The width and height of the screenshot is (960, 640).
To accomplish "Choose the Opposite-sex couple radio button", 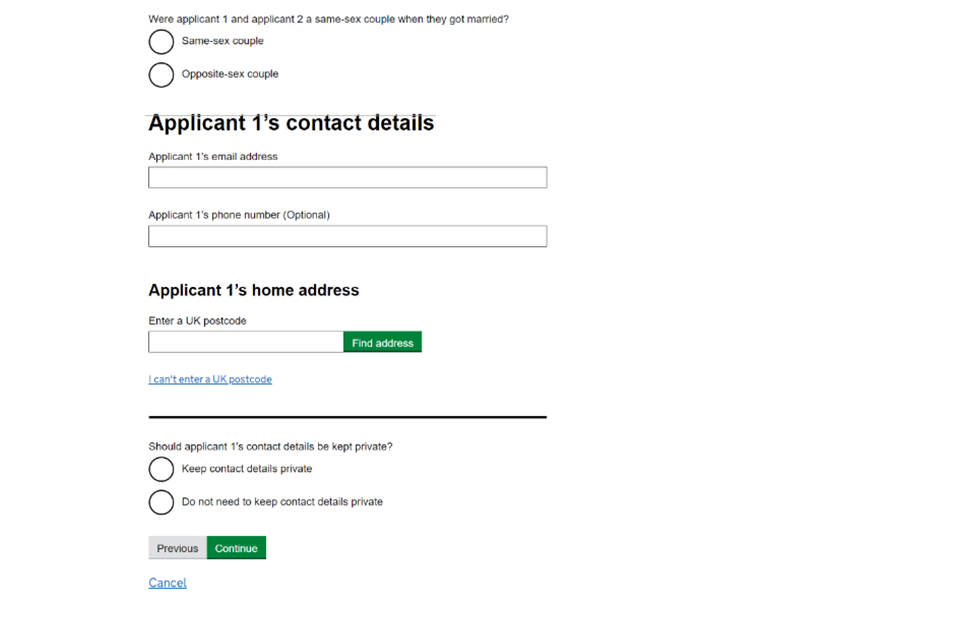I will pos(161,75).
